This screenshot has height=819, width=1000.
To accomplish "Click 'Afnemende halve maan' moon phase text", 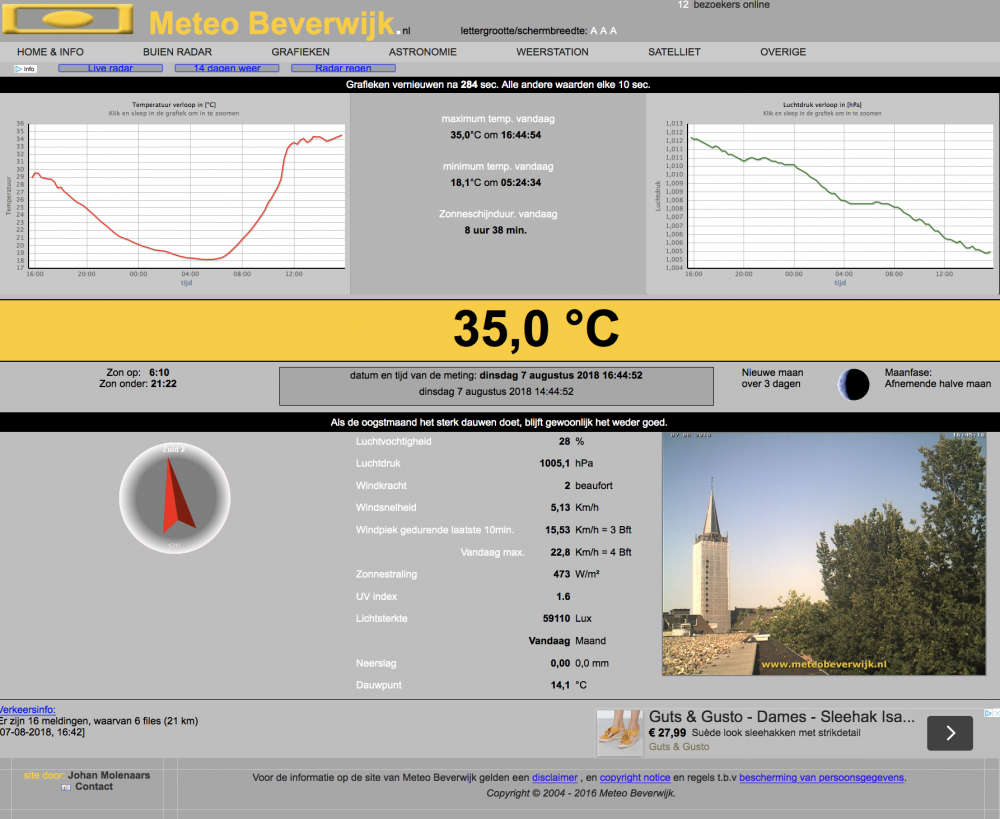I will point(938,384).
